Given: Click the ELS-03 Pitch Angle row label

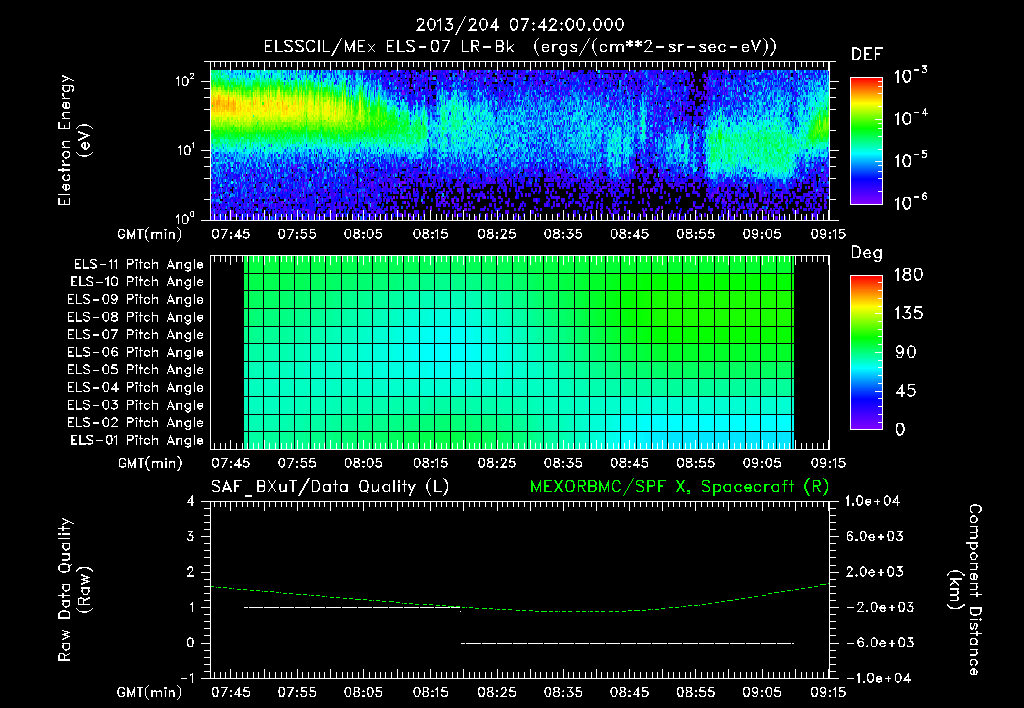Looking at the screenshot, I should tap(136, 405).
